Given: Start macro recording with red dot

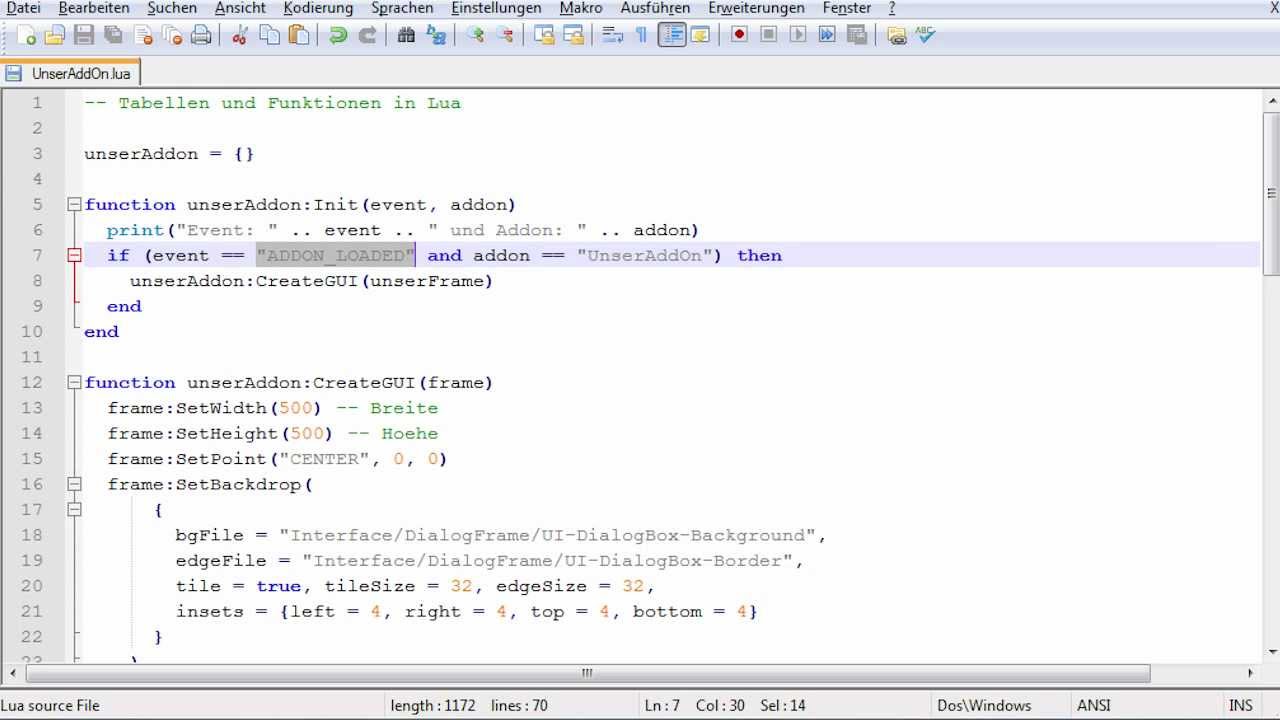Looking at the screenshot, I should tap(739, 35).
